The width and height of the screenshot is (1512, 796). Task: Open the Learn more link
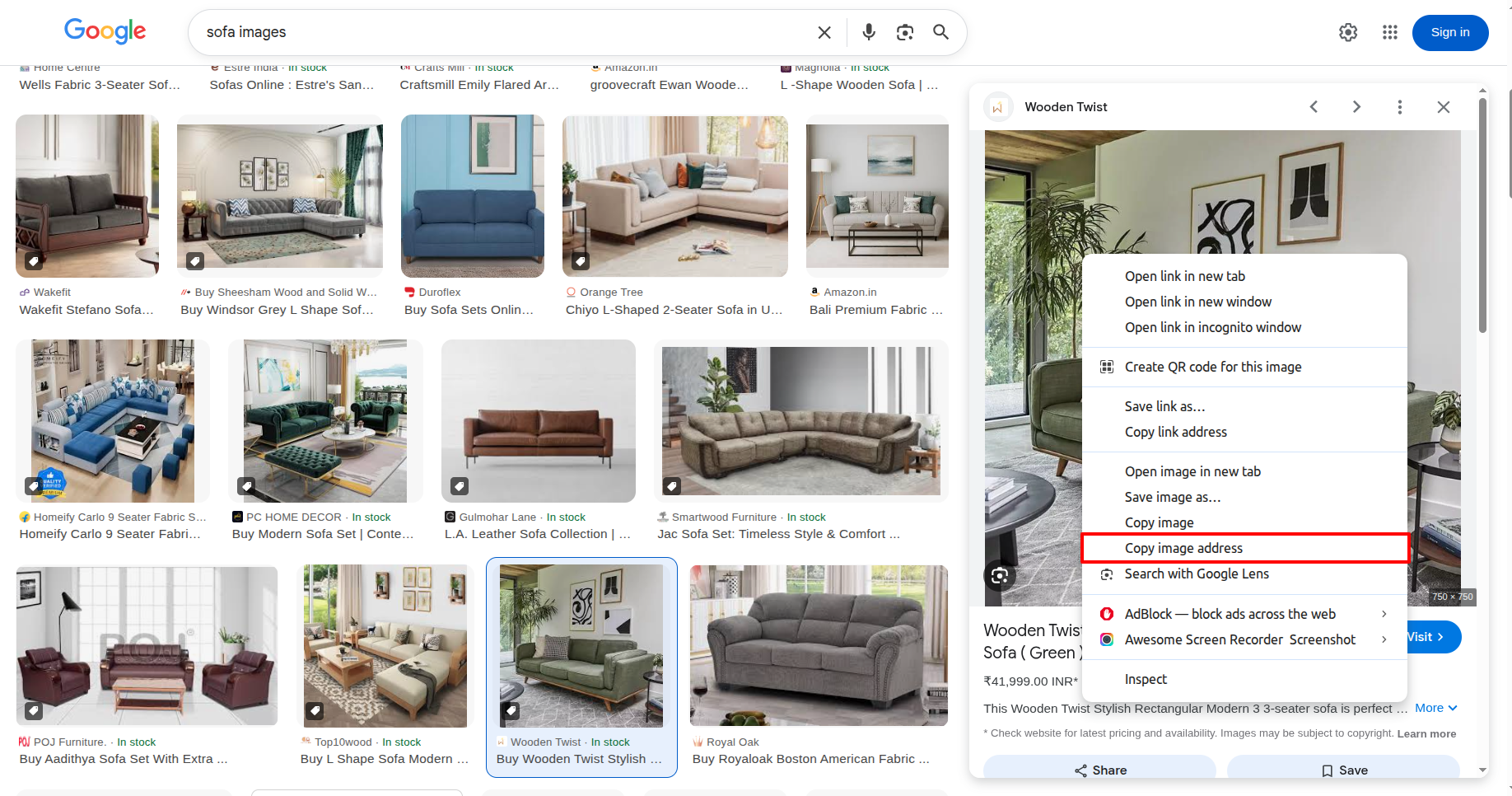pos(1426,733)
